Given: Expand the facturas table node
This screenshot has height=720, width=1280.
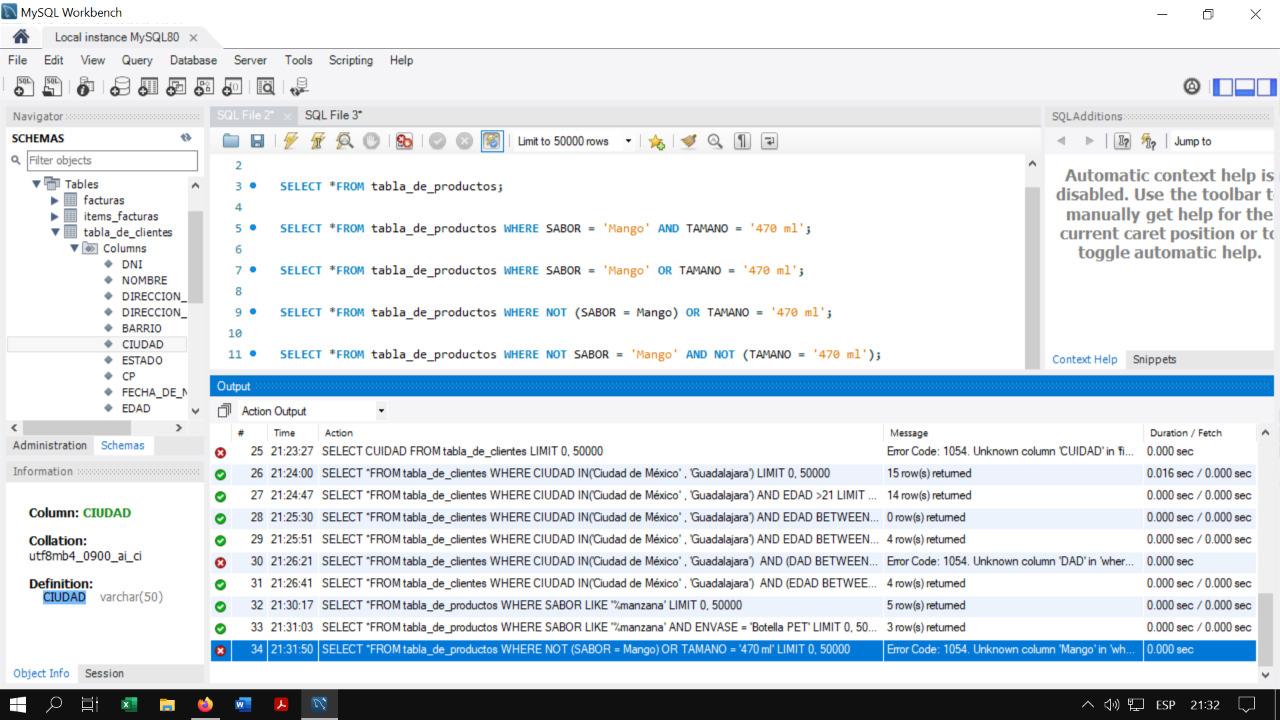Looking at the screenshot, I should click(55, 200).
